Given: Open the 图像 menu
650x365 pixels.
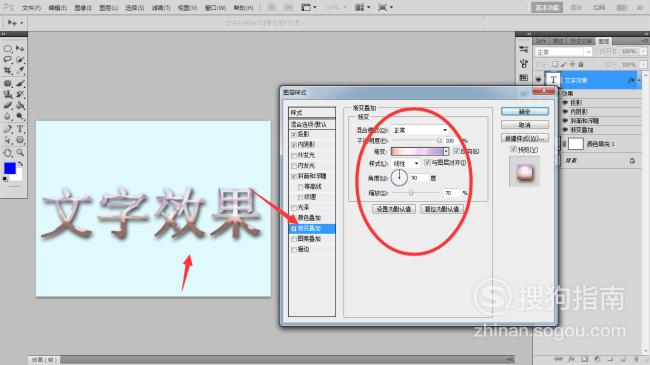Looking at the screenshot, I should [x=83, y=8].
